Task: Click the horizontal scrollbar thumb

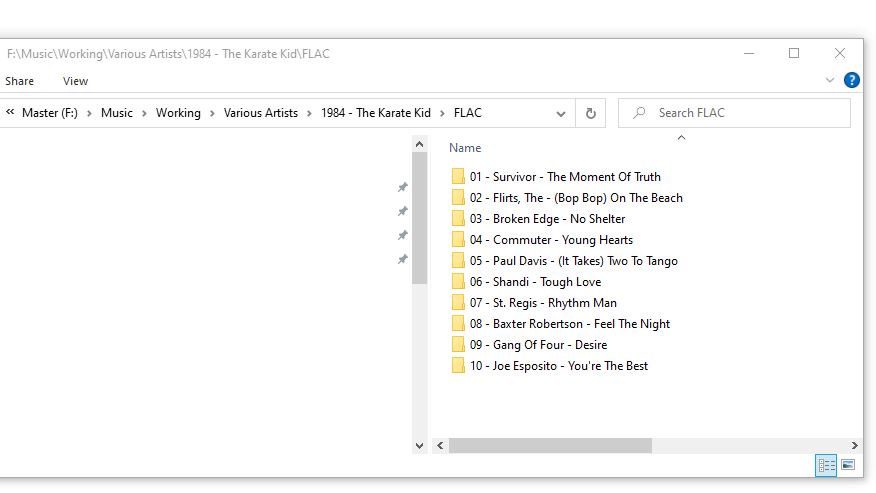Action: tap(549, 445)
